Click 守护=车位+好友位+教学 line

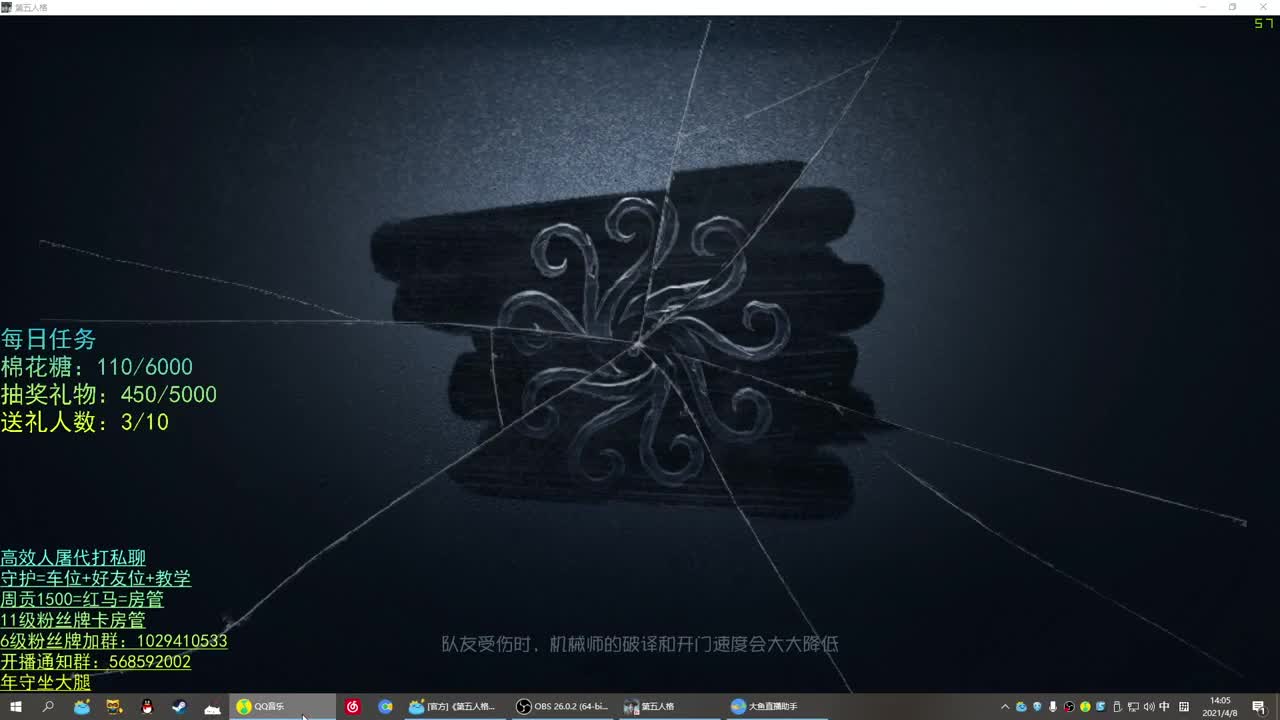[x=96, y=579]
